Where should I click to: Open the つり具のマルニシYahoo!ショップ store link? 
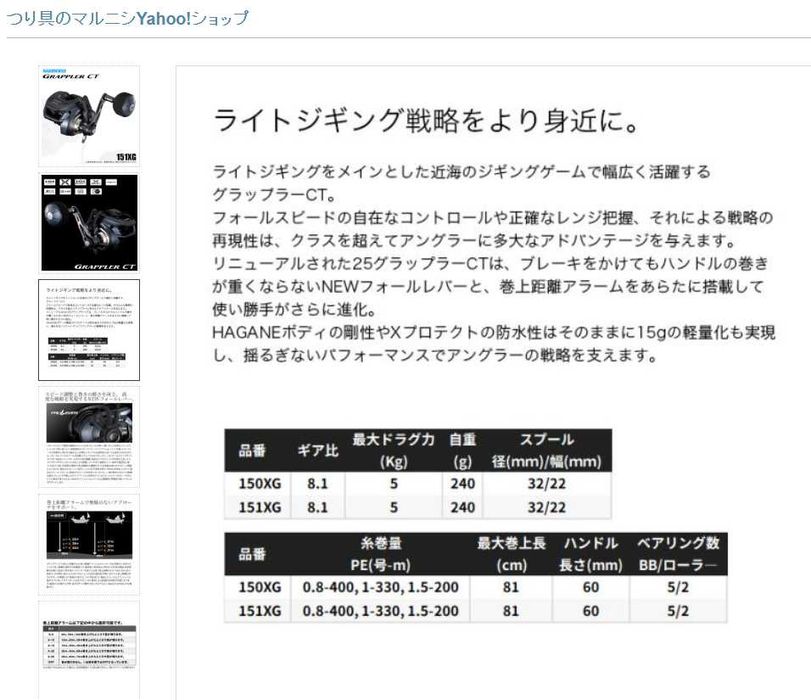click(127, 19)
